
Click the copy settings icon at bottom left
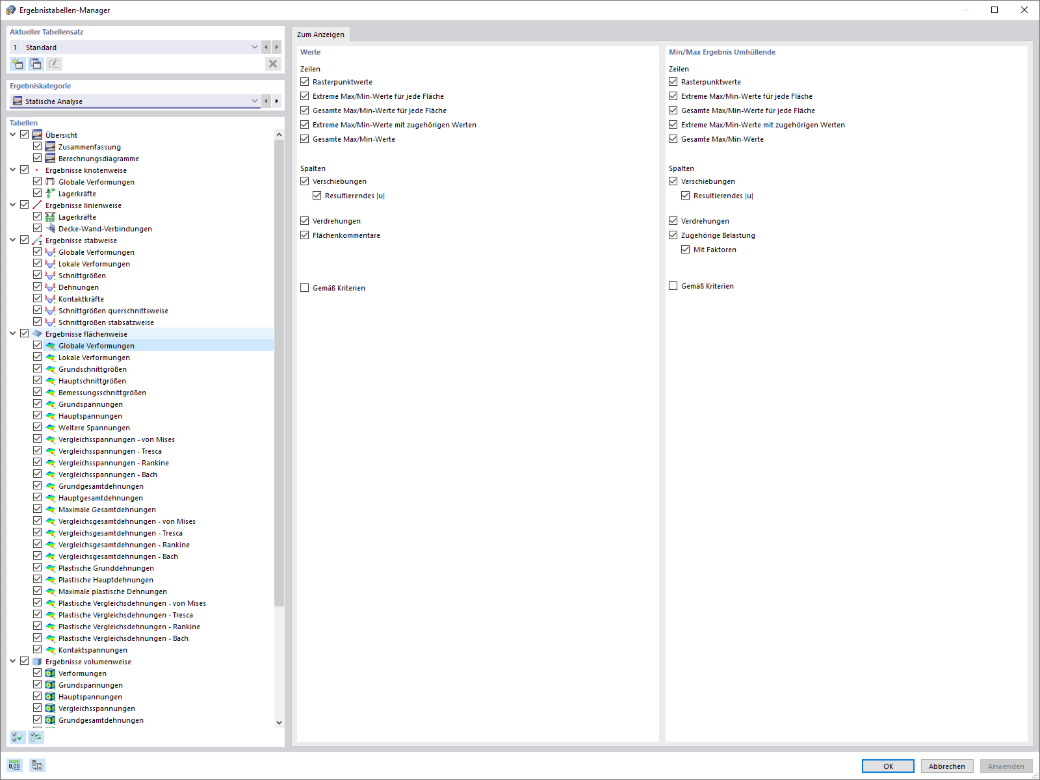click(x=37, y=765)
